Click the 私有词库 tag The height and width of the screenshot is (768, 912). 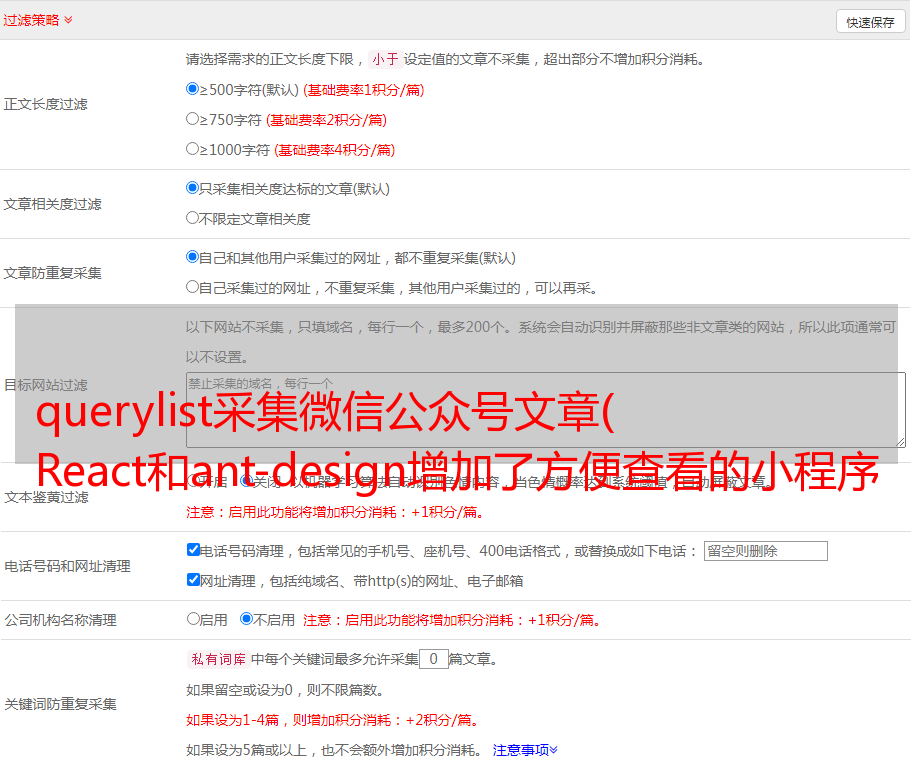[216, 659]
